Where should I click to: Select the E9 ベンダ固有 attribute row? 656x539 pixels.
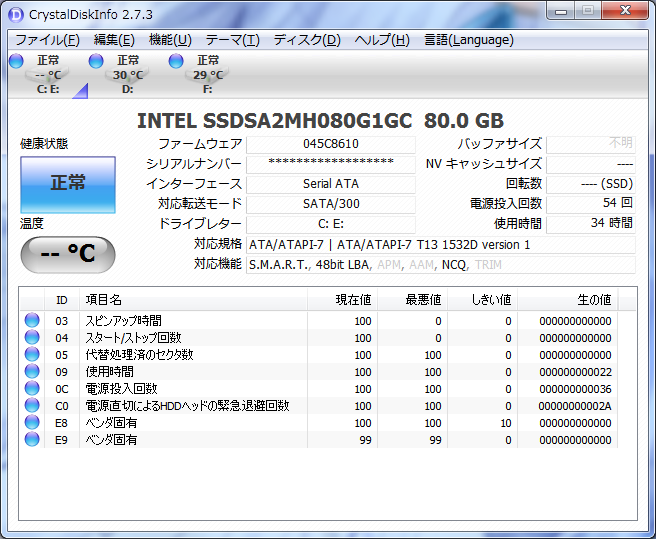(x=319, y=440)
